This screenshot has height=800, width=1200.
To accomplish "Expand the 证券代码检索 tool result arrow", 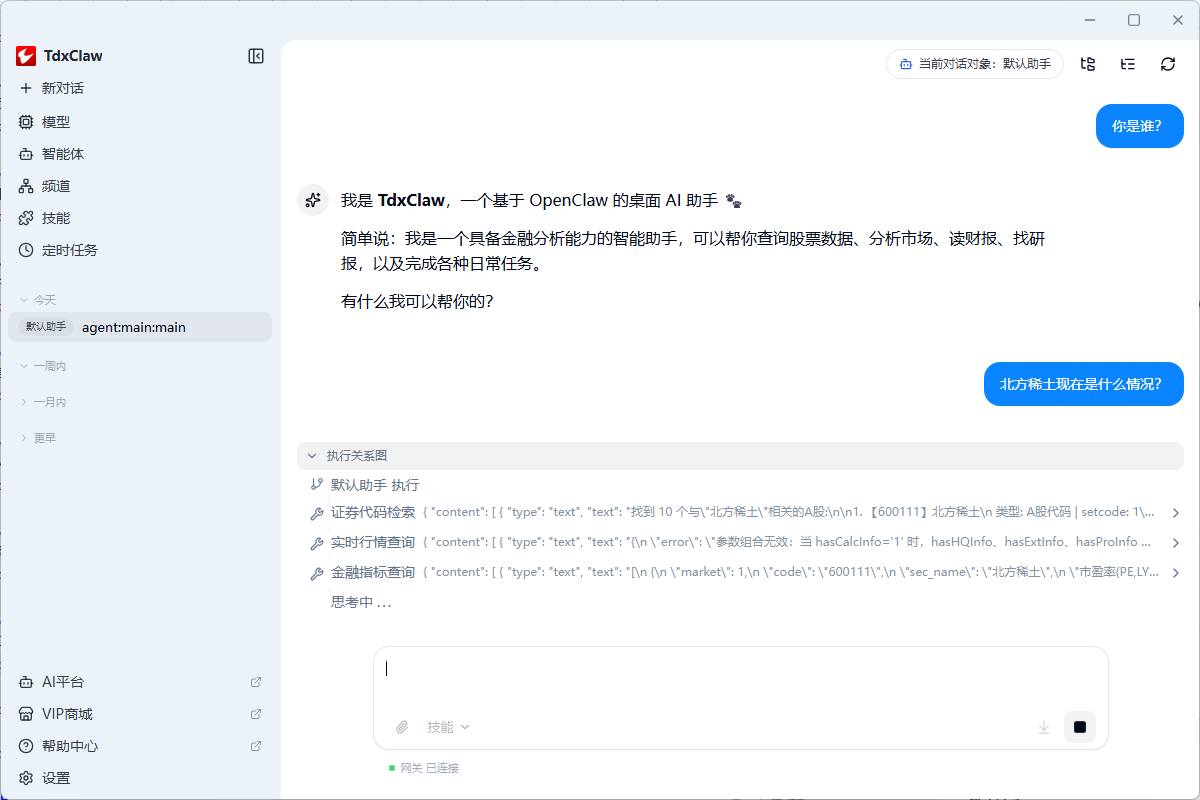I will 1176,513.
